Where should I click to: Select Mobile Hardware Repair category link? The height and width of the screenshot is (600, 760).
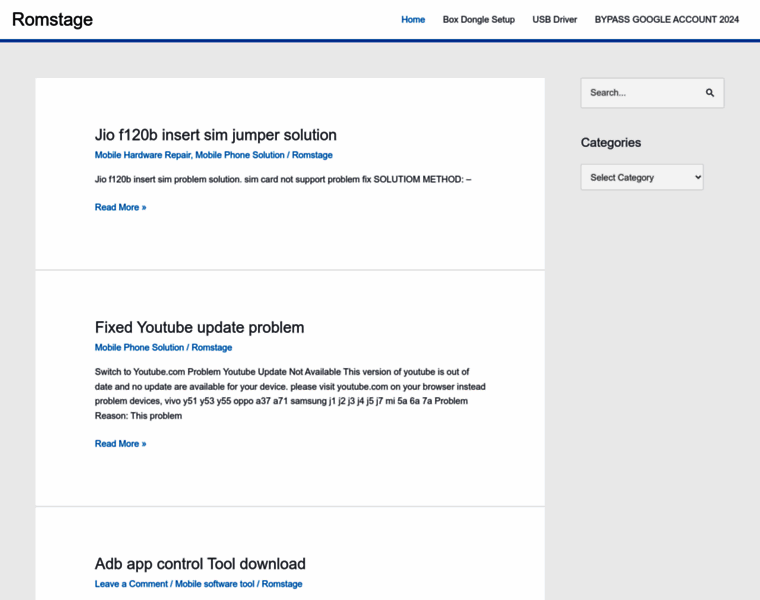point(142,155)
